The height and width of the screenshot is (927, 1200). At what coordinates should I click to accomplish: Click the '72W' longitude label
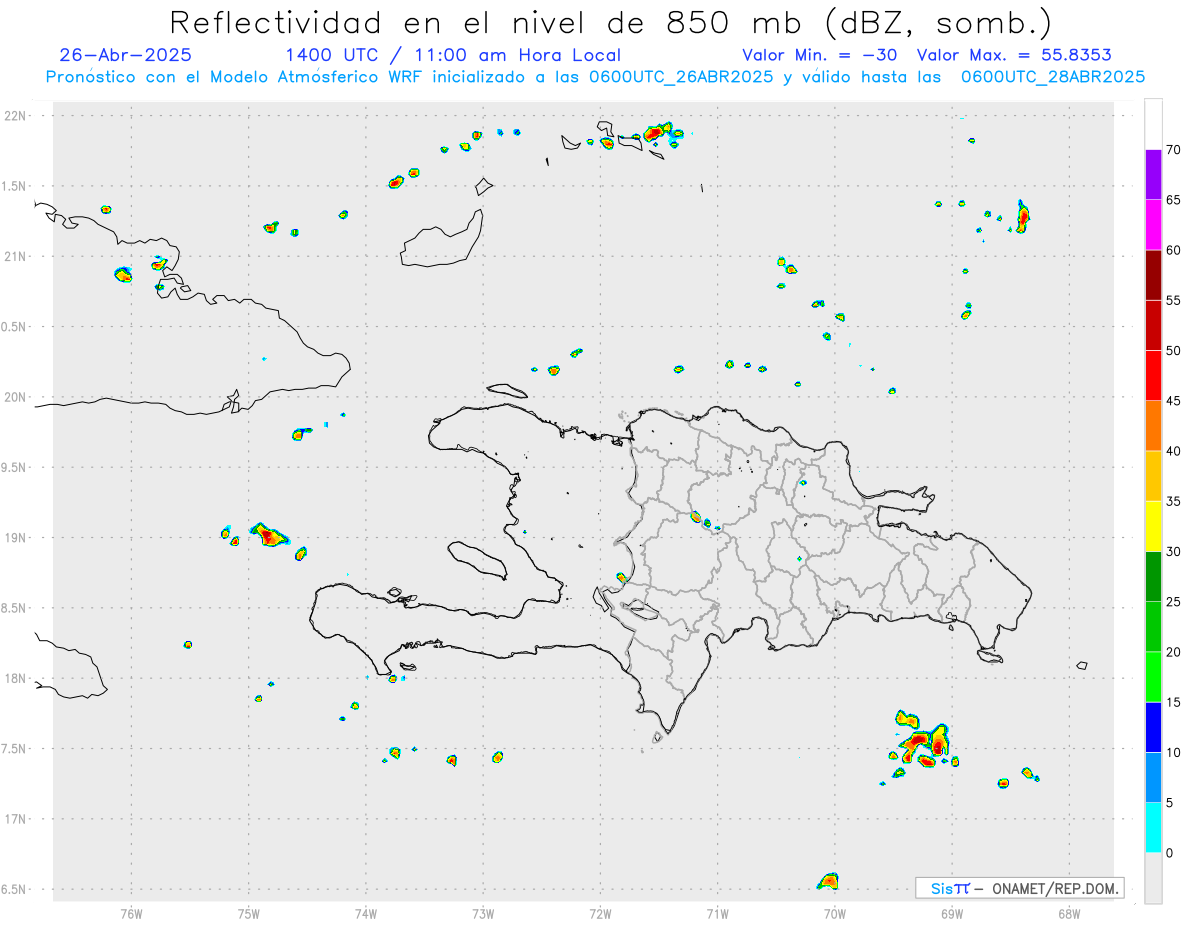point(601,913)
